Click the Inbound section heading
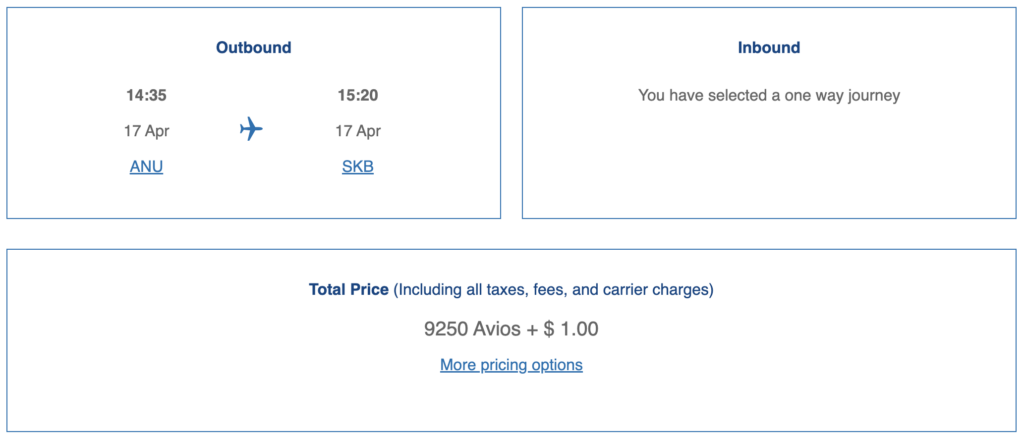This screenshot has height=440, width=1024. 769,48
